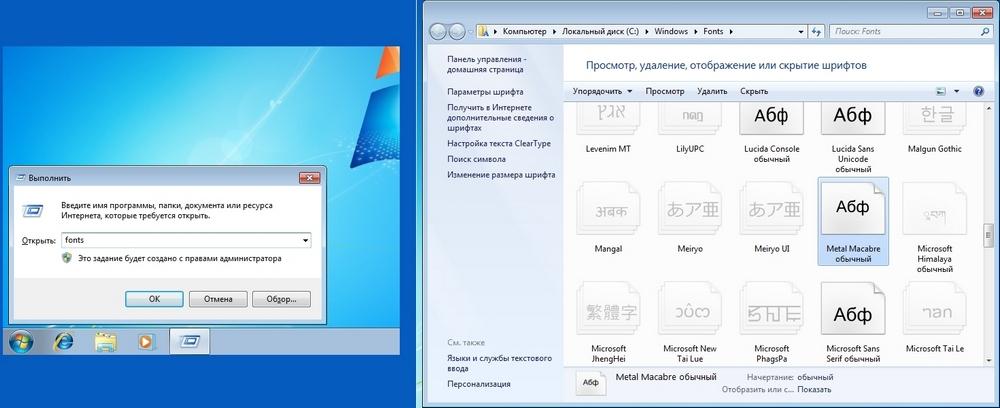1000x408 pixels.
Task: Click the change view icon in Fonts toolbar
Action: coord(941,91)
